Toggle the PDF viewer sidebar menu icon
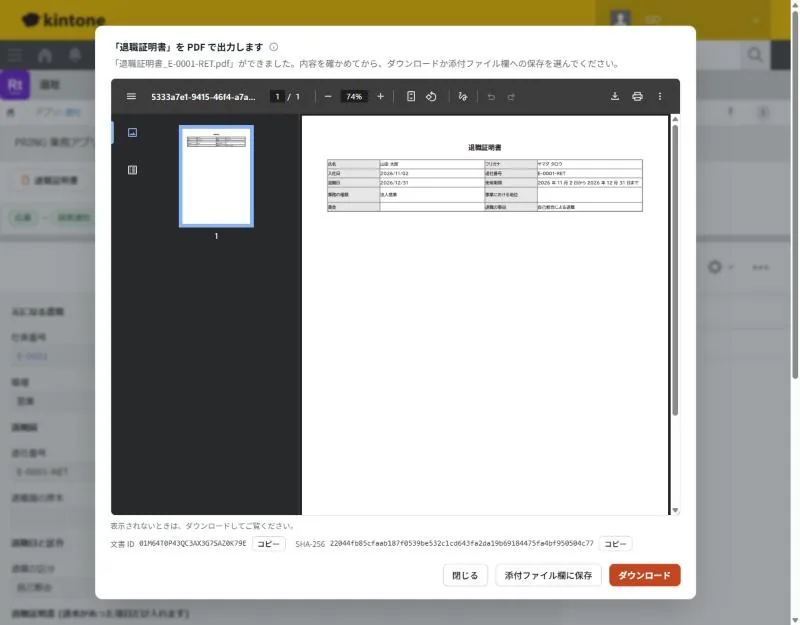800x625 pixels. [x=131, y=96]
